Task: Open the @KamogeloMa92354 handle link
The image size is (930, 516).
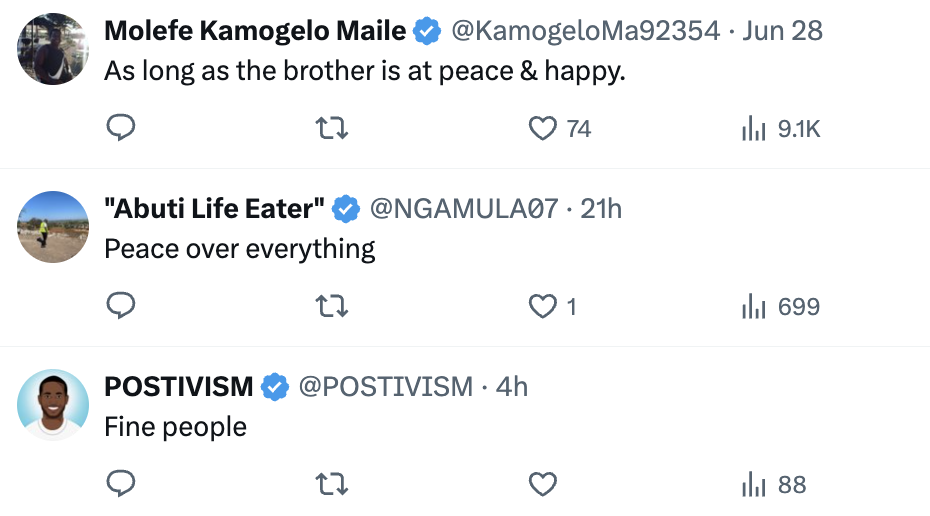Action: [x=585, y=31]
